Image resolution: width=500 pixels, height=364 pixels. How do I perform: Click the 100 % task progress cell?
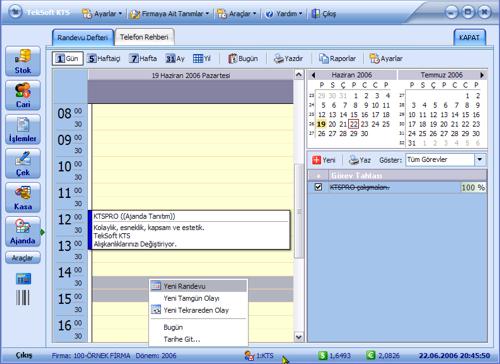coord(473,187)
